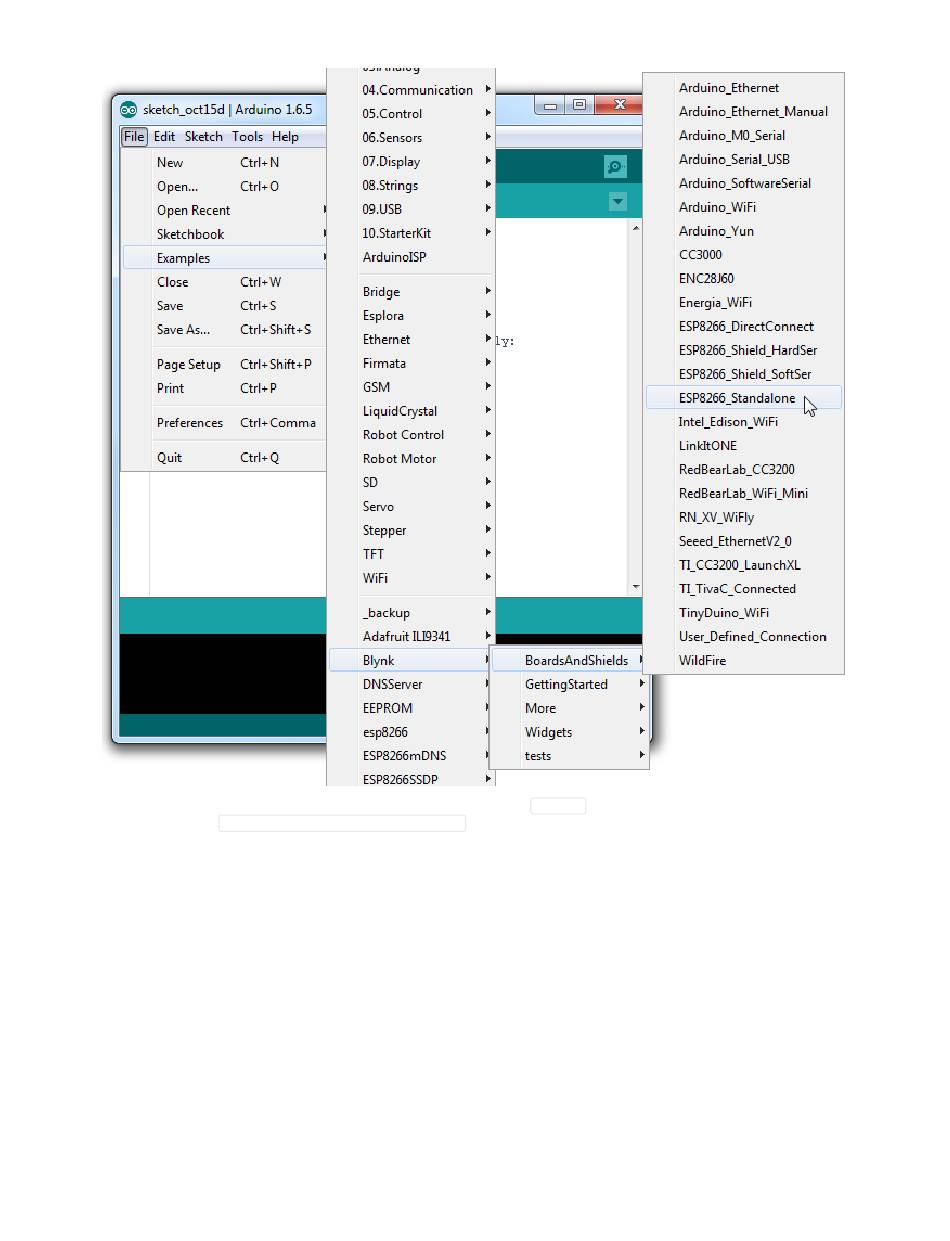The width and height of the screenshot is (950, 1241).
Task: Choose Close in File menu
Action: (x=225, y=282)
